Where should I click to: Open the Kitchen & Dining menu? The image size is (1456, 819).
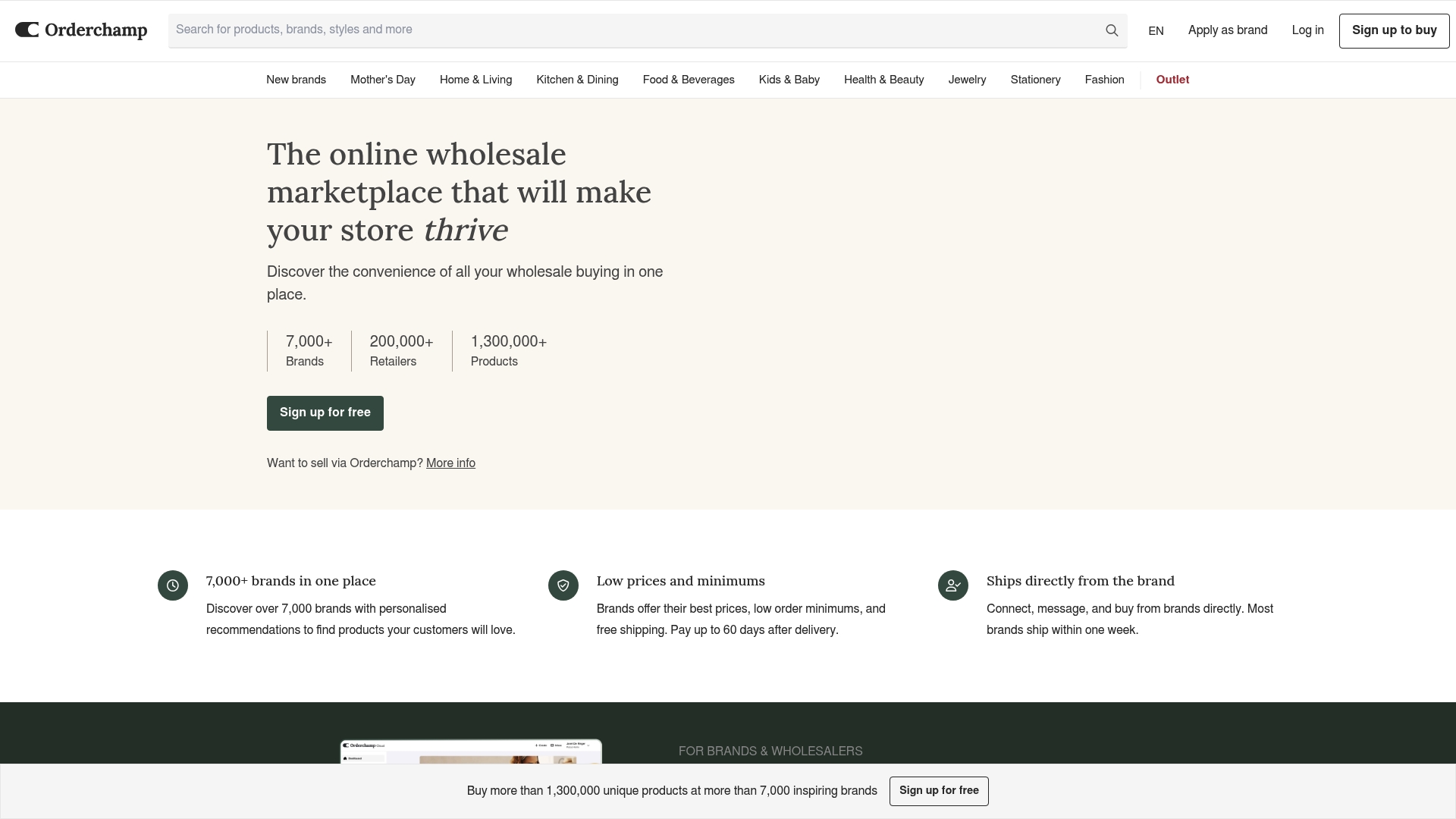click(577, 80)
